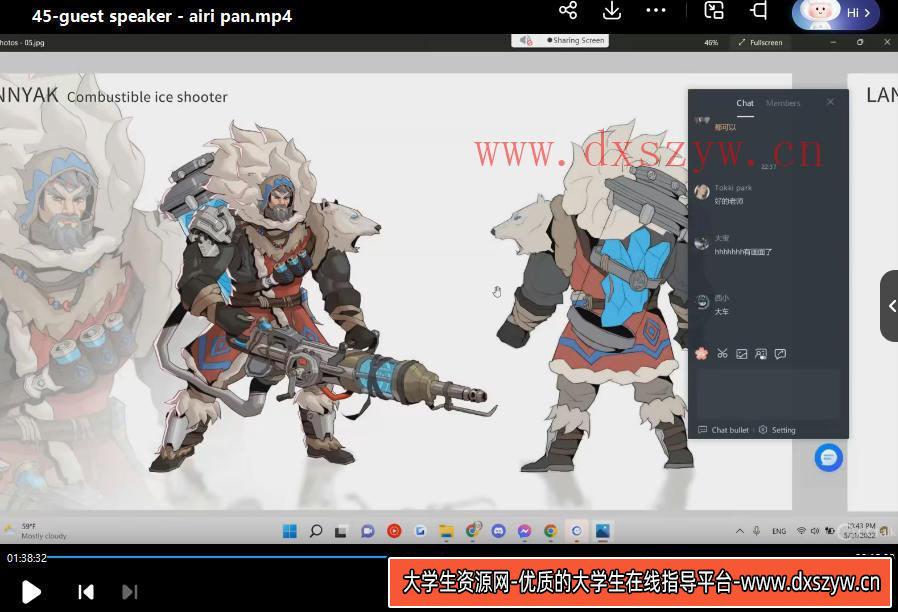The width and height of the screenshot is (898, 612).
Task: Open the red YouTube Music taskbar icon
Action: [x=394, y=531]
